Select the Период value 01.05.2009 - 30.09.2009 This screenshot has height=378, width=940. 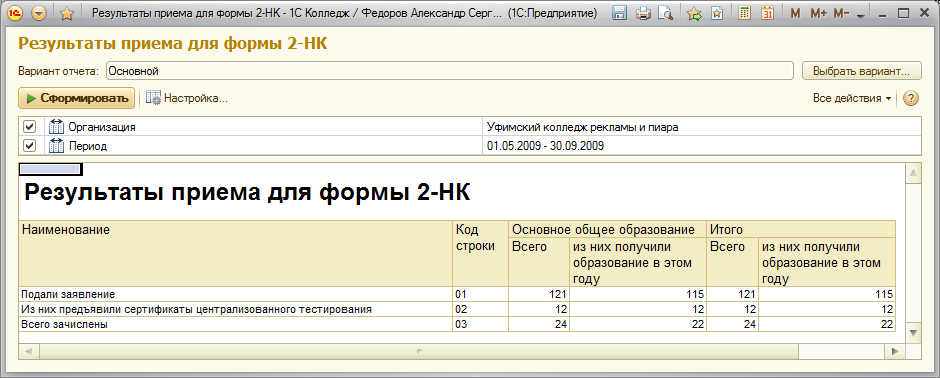[x=545, y=146]
